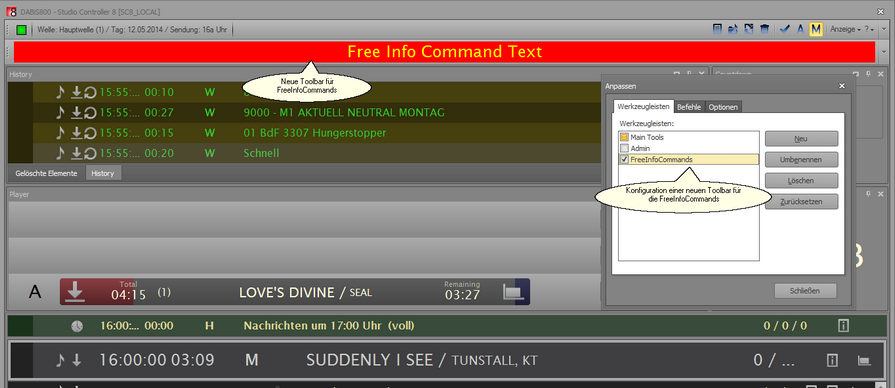The width and height of the screenshot is (895, 388).
Task: Enable the Admin toolbar checkbox
Action: coord(624,148)
